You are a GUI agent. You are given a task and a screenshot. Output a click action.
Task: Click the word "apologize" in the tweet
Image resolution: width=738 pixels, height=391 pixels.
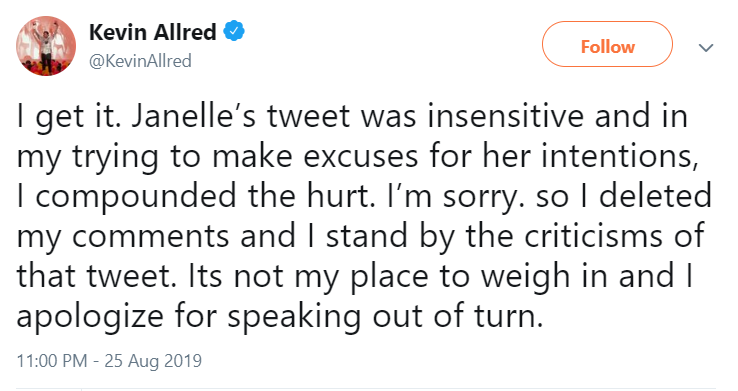[90, 317]
